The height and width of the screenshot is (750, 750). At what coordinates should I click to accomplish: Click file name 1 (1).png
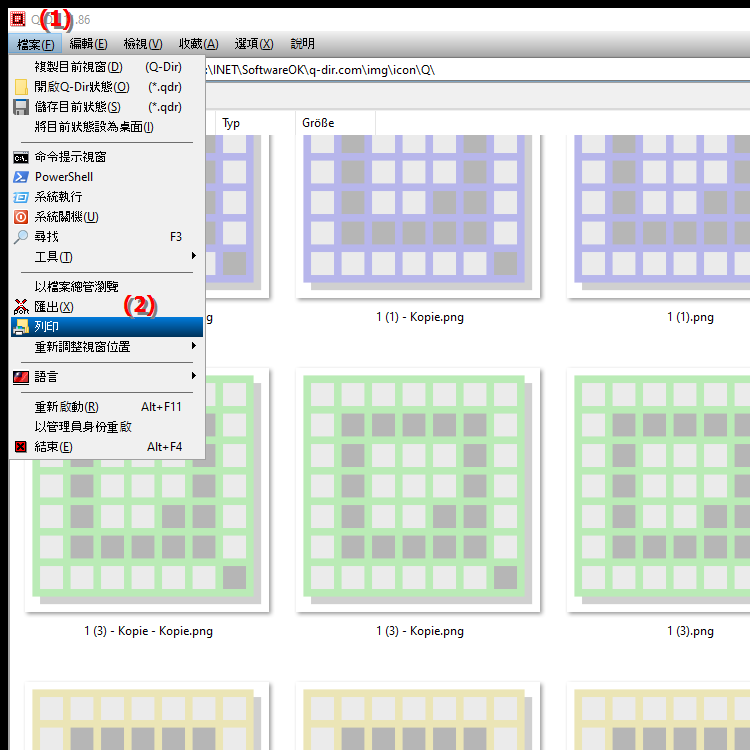point(690,317)
